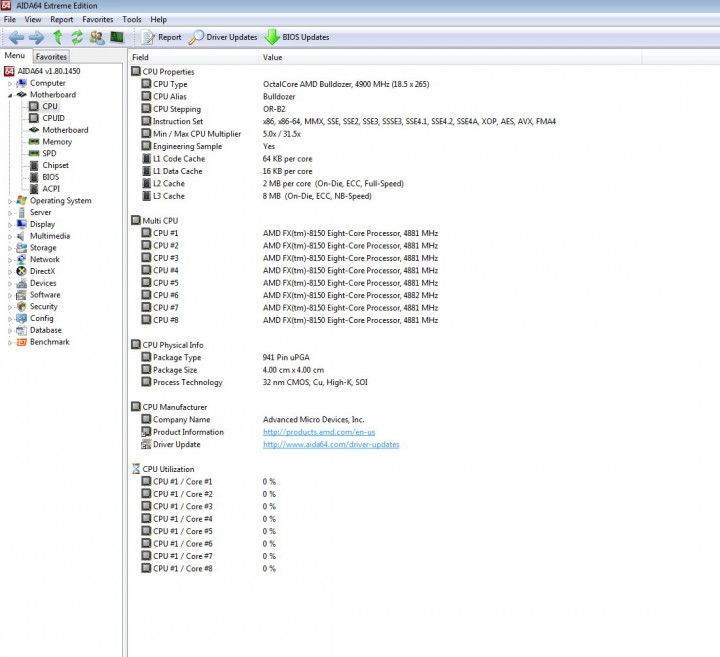Open Driver Updates from the toolbar
This screenshot has height=657, width=720.
click(x=223, y=37)
